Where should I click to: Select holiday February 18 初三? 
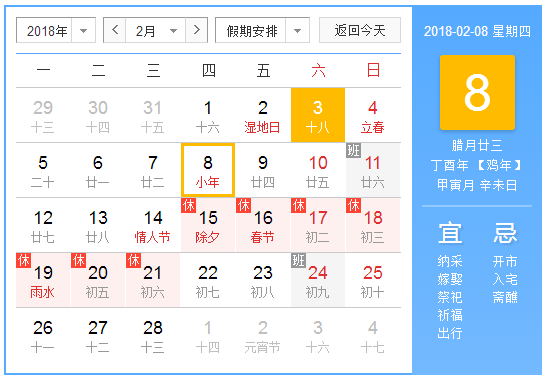[x=373, y=225]
